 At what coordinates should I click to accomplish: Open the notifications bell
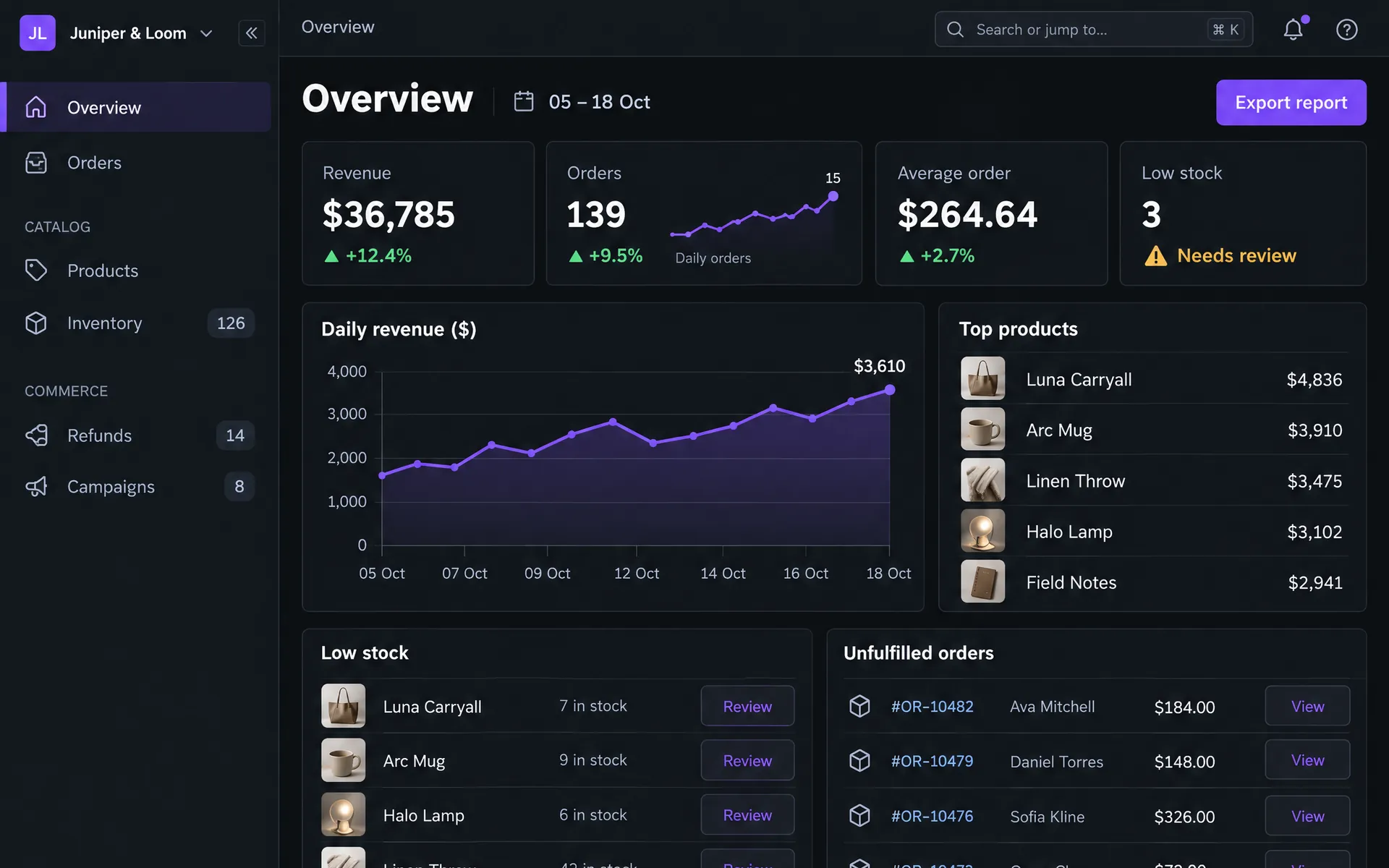1294,30
